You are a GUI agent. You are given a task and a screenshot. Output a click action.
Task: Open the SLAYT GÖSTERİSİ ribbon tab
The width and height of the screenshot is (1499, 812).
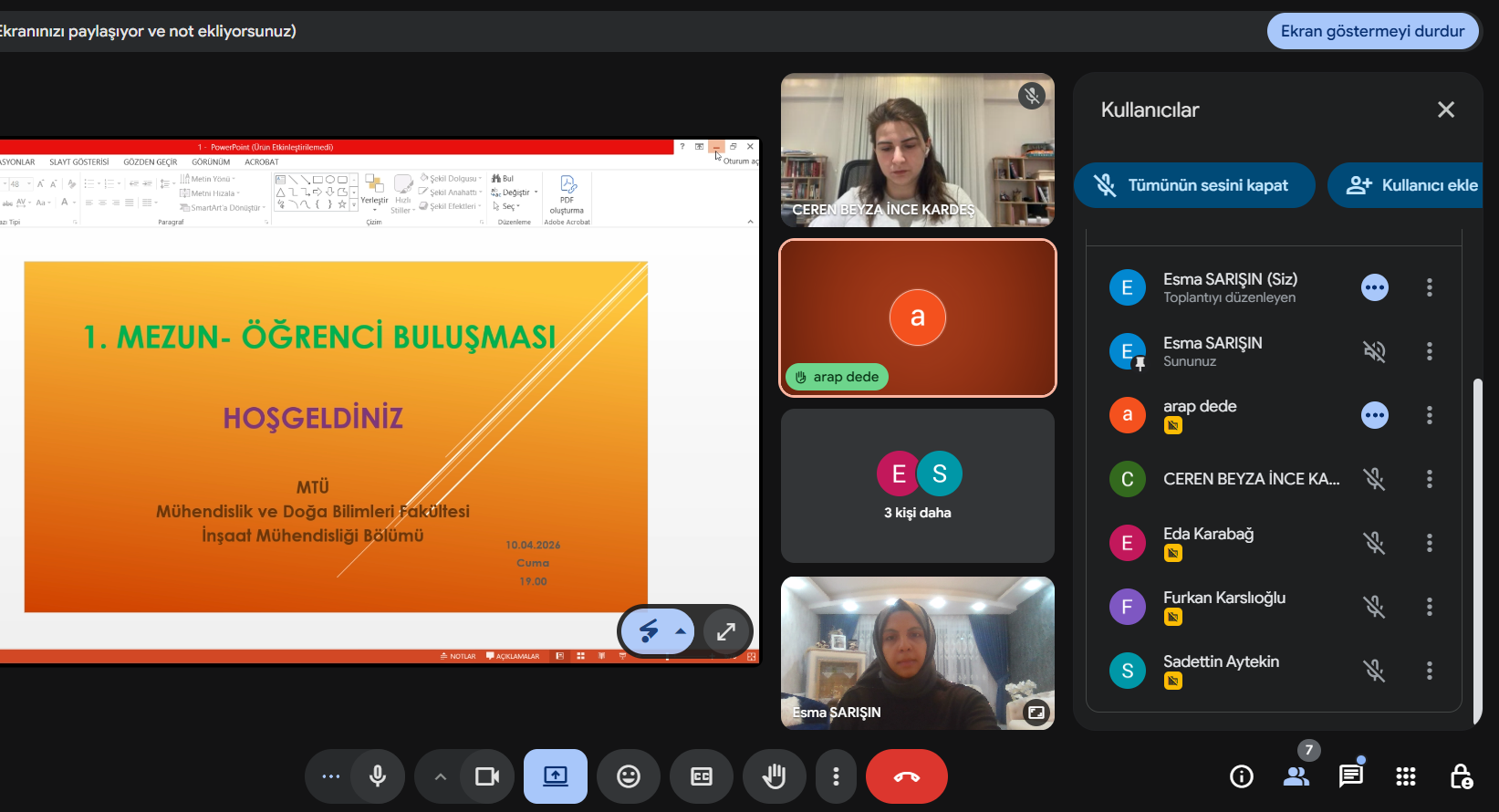point(79,162)
